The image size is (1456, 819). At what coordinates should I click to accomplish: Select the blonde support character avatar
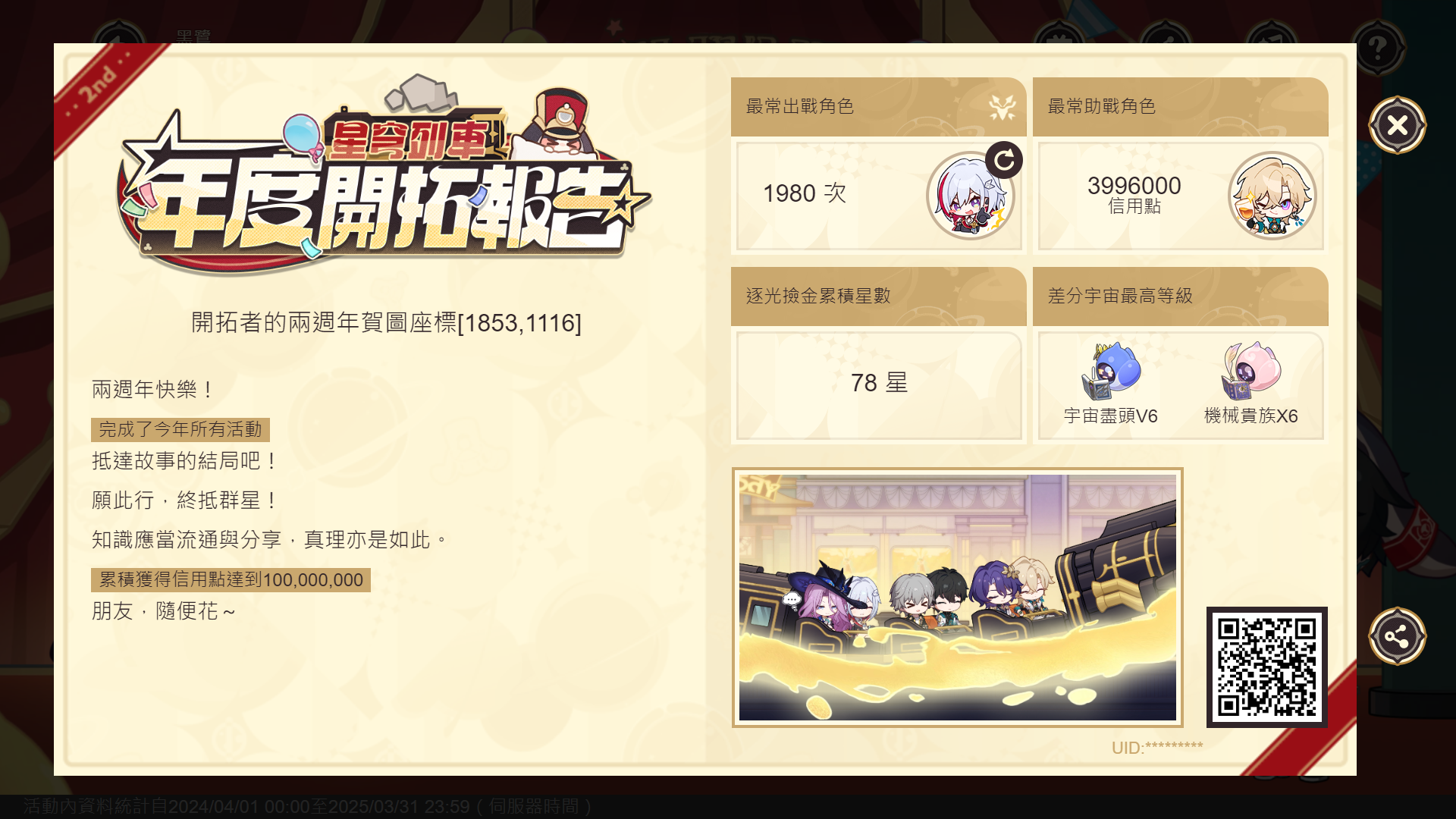pyautogui.click(x=1272, y=196)
